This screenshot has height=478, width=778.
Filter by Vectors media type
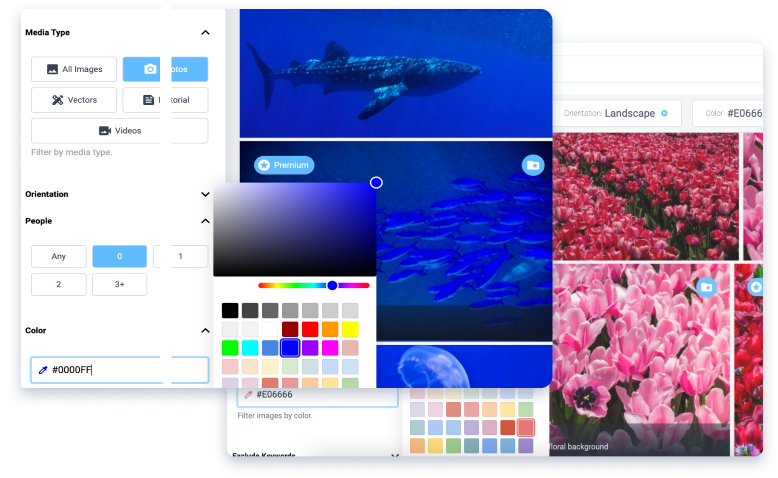pyautogui.click(x=74, y=100)
